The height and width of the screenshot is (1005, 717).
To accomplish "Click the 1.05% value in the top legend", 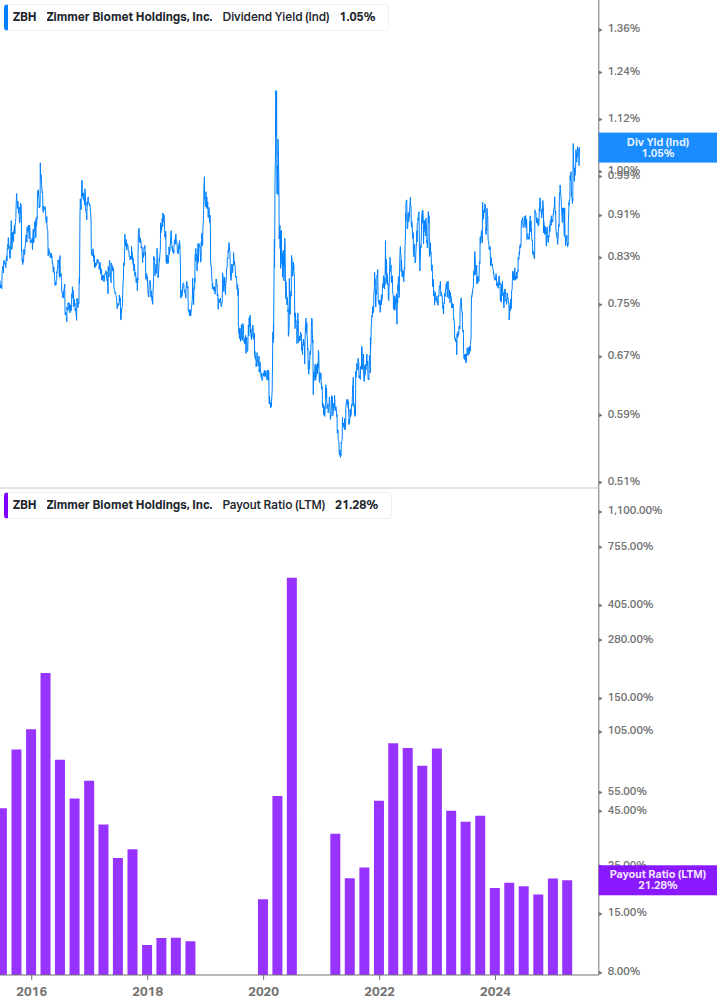I will 358,17.
